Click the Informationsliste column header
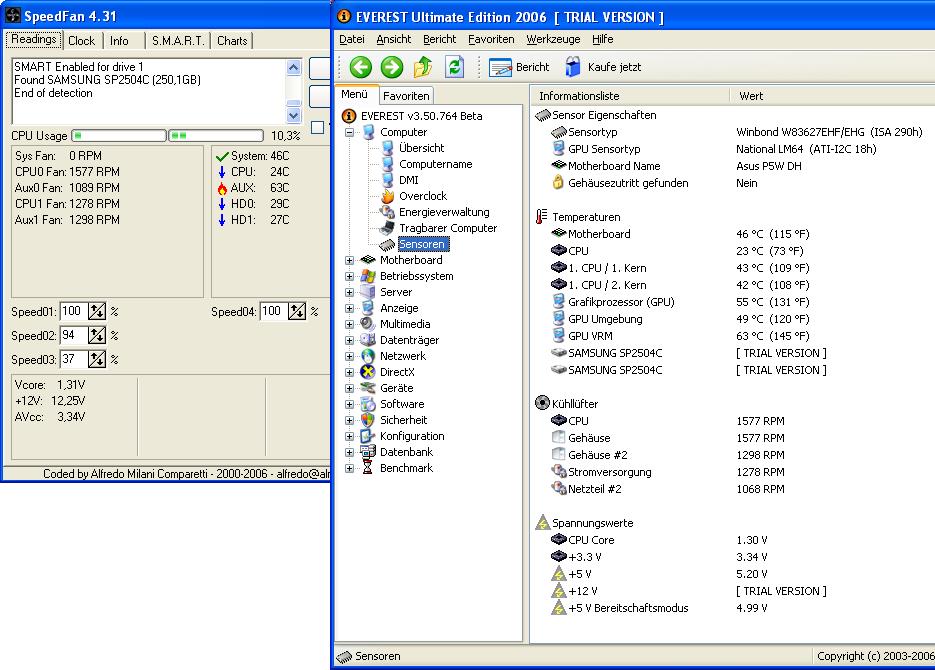This screenshot has height=670, width=935. point(630,95)
